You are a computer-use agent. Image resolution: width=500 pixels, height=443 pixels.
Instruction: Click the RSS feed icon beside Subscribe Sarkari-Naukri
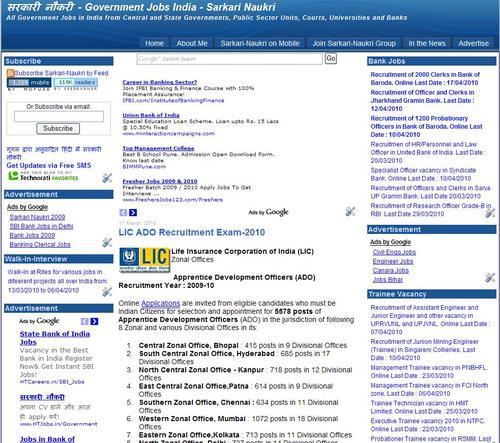(10, 73)
